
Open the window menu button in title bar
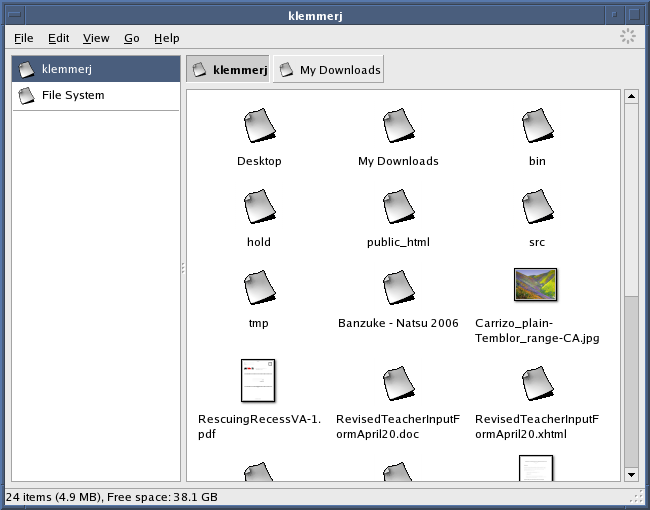pyautogui.click(x=15, y=15)
